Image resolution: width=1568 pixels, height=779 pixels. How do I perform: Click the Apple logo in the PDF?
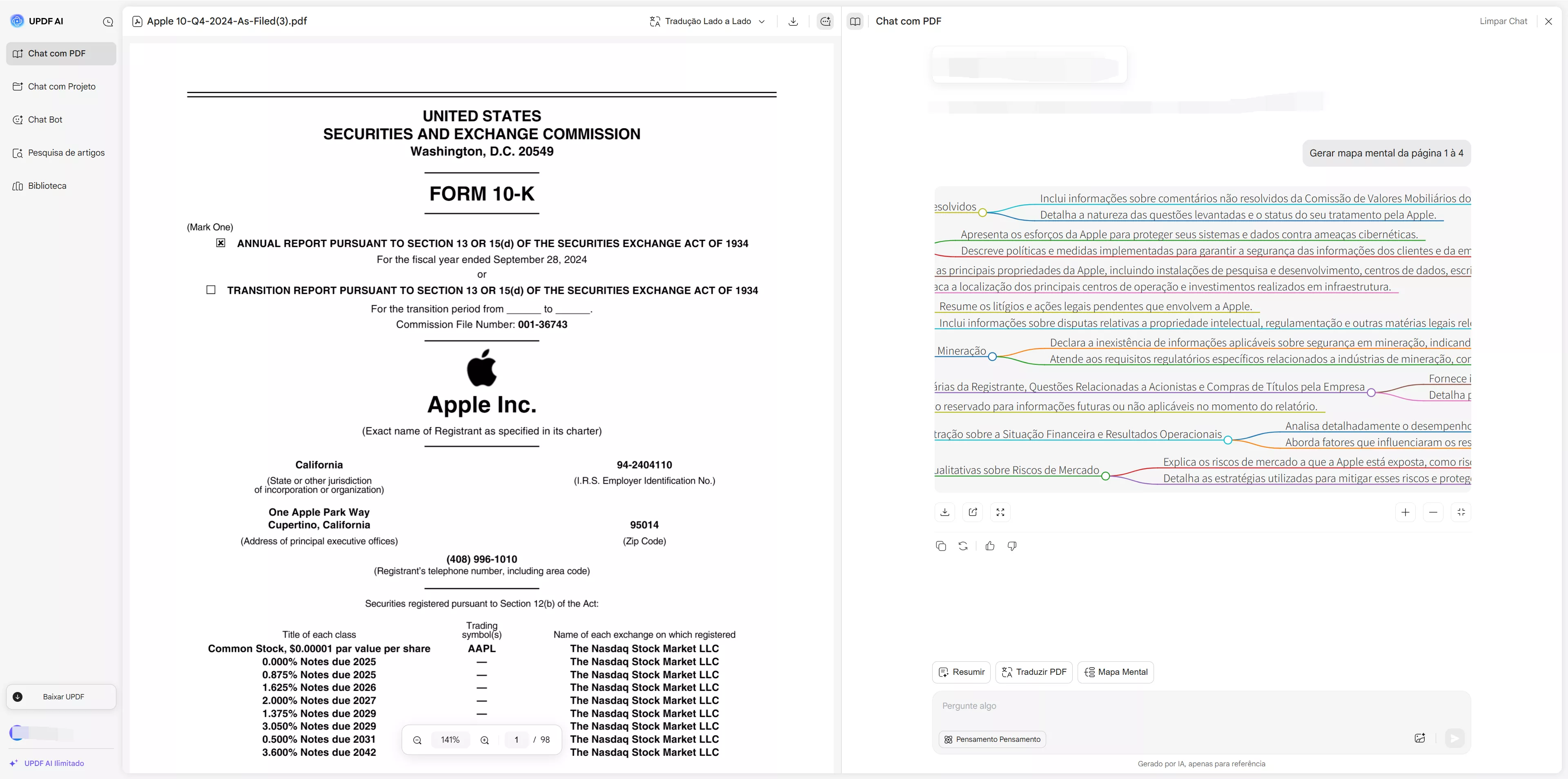point(481,367)
